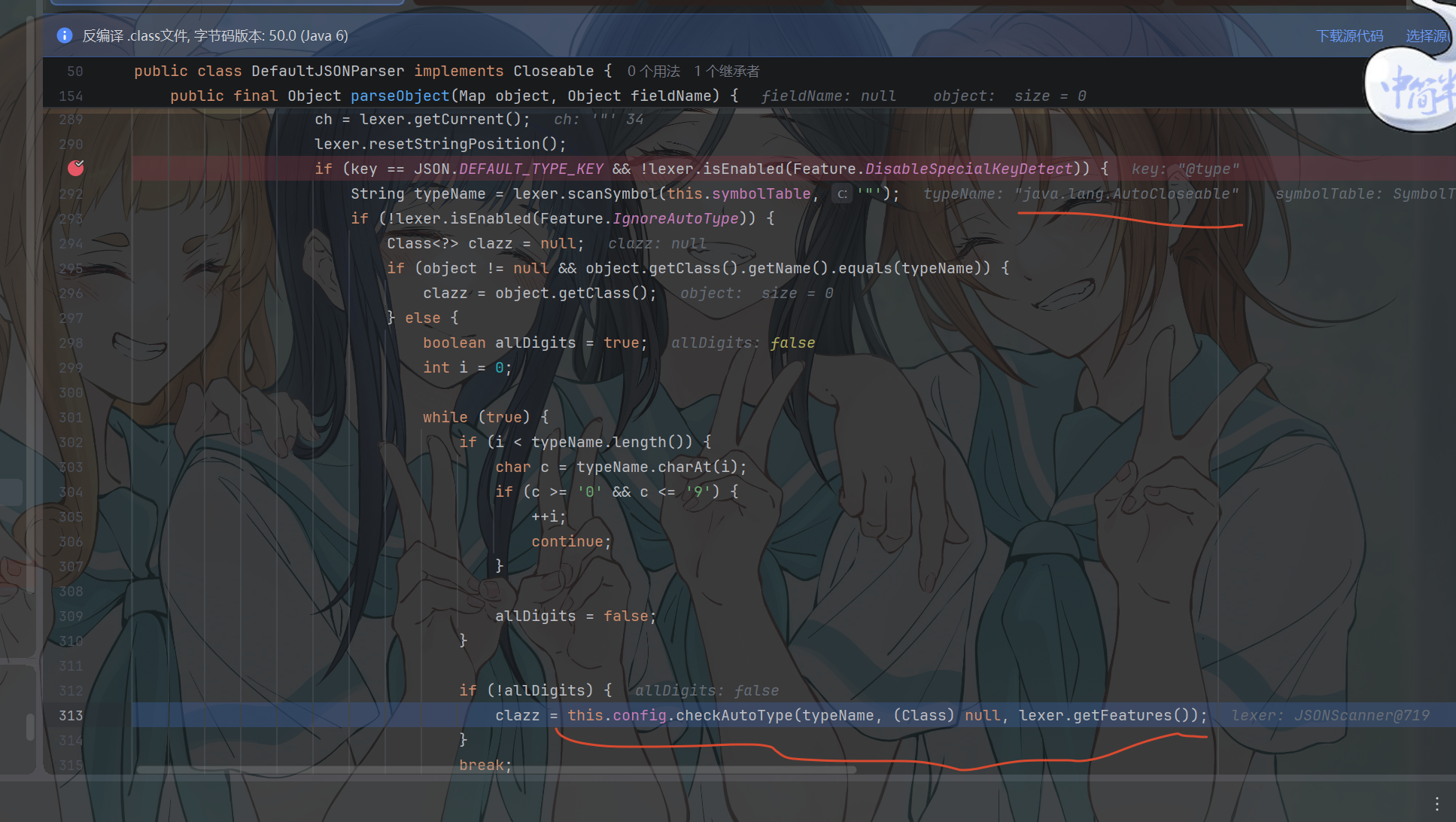The image size is (1456, 822).
Task: Click the blue info icon in the decompile banner
Action: (x=65, y=35)
